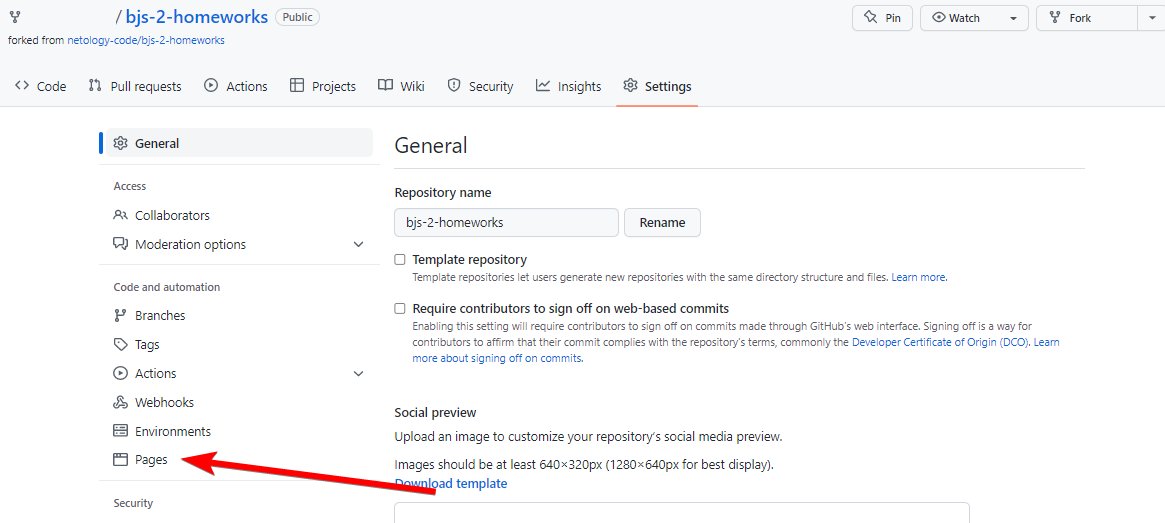Click the Environments icon in sidebar
The width and height of the screenshot is (1165, 523).
click(x=121, y=431)
